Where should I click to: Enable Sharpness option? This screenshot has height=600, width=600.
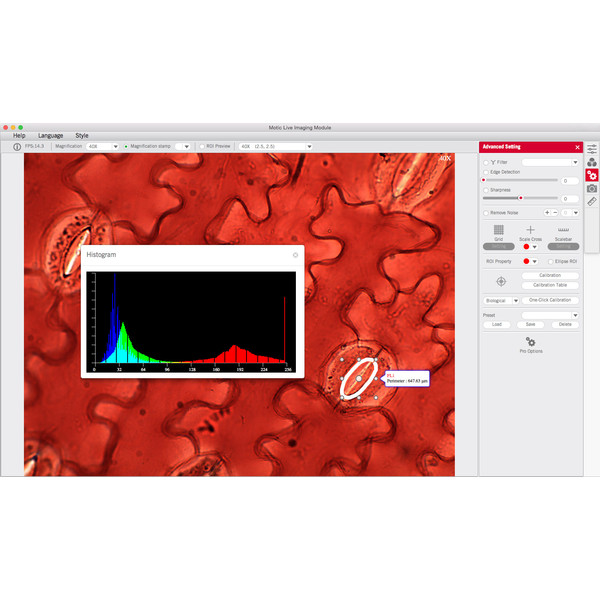click(486, 190)
